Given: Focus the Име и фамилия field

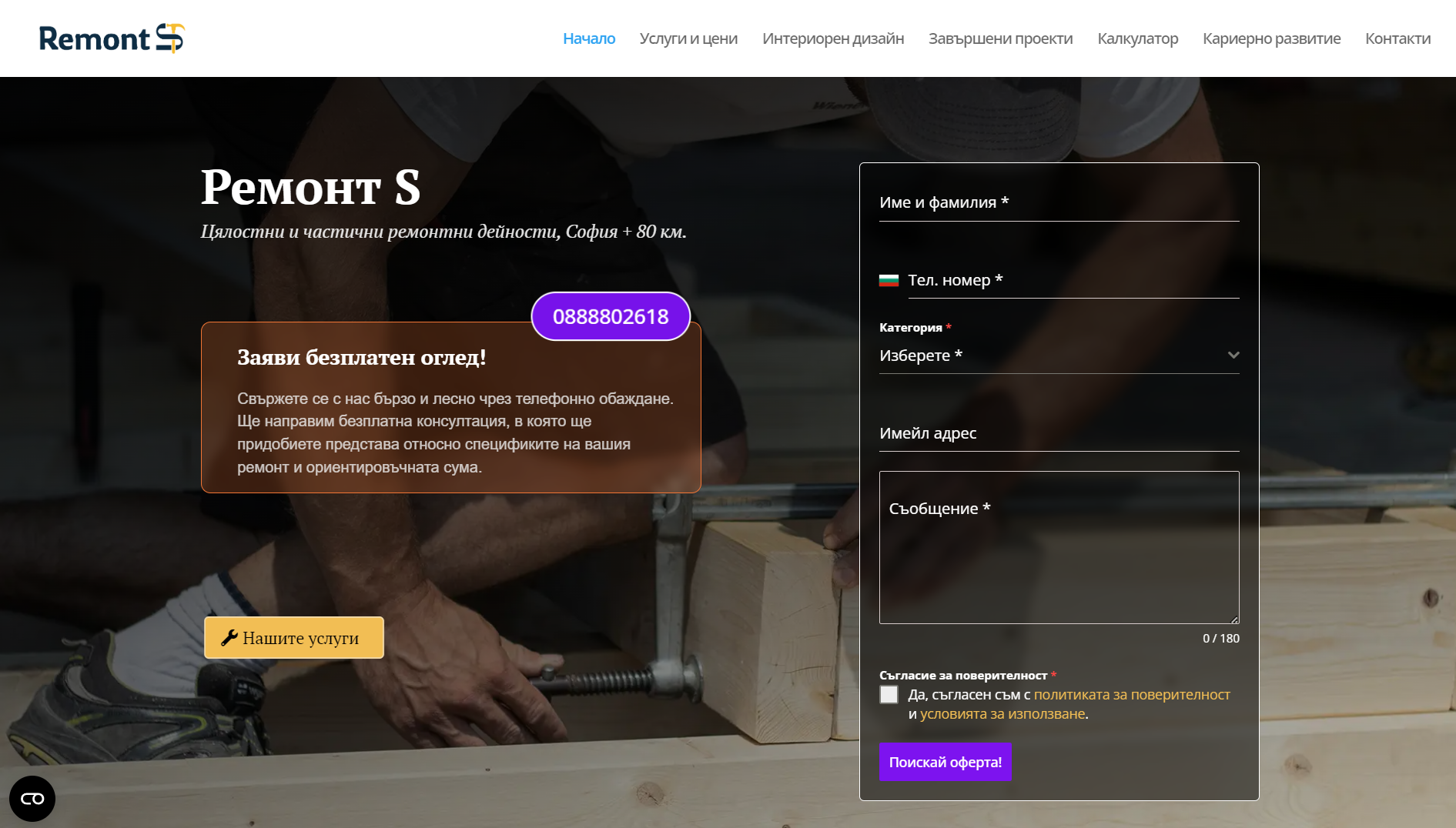Looking at the screenshot, I should pyautogui.click(x=1059, y=203).
